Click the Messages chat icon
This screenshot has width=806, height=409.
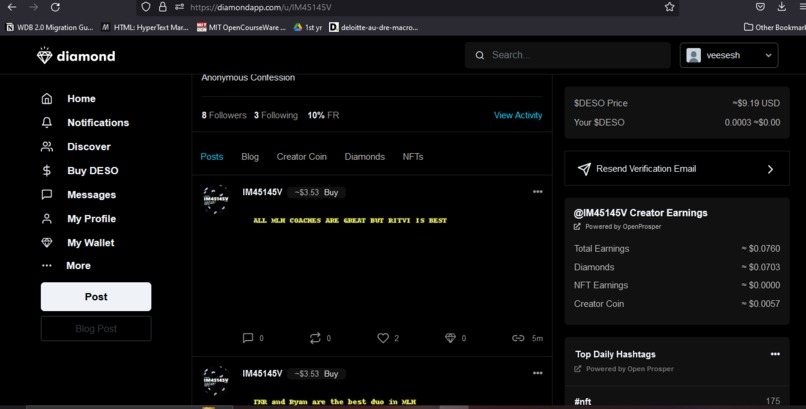coord(47,194)
